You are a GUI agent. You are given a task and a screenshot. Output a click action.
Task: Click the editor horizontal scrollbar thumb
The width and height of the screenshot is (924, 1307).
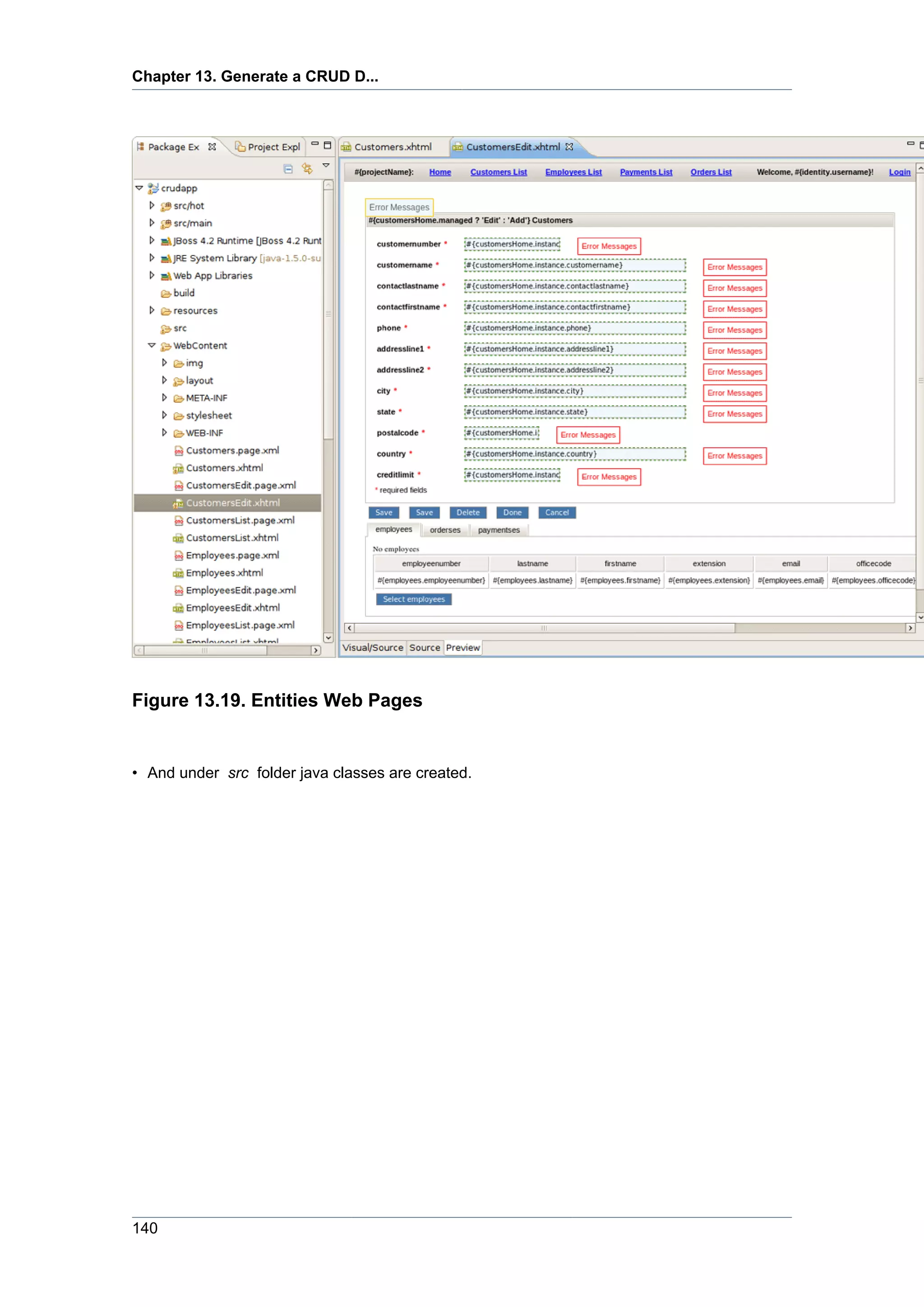(544, 628)
